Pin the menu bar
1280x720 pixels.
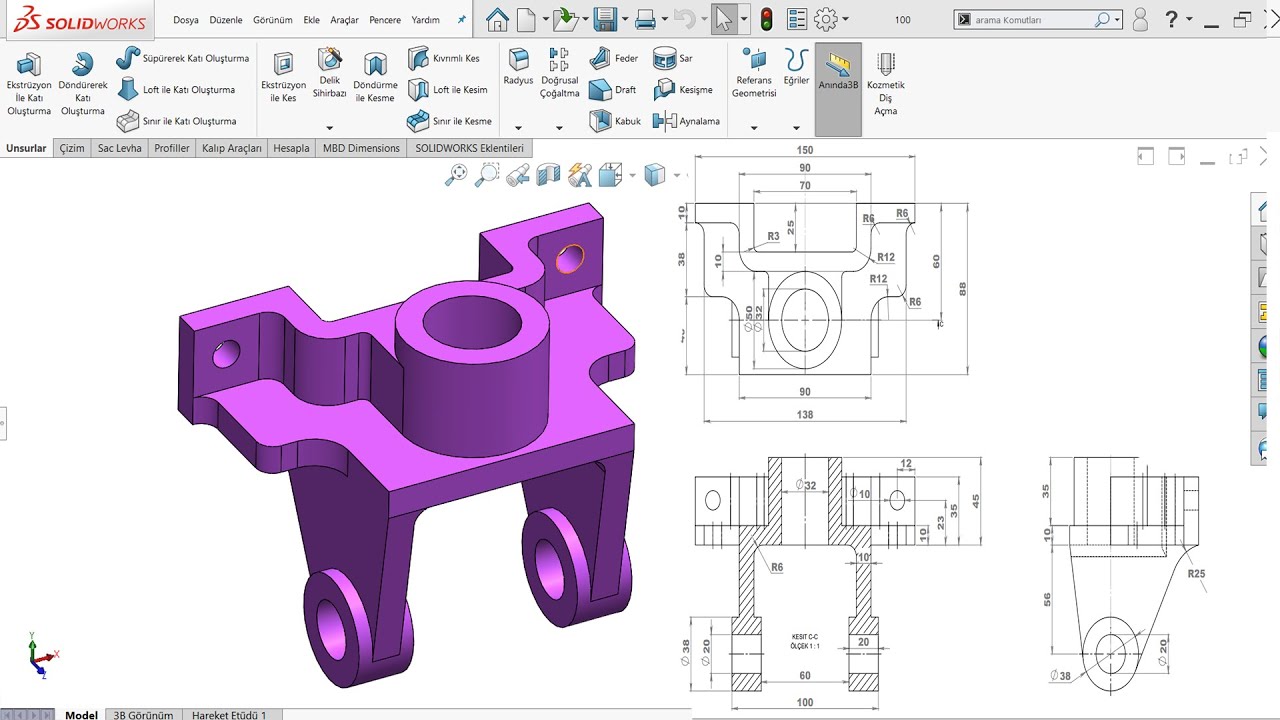click(x=461, y=19)
